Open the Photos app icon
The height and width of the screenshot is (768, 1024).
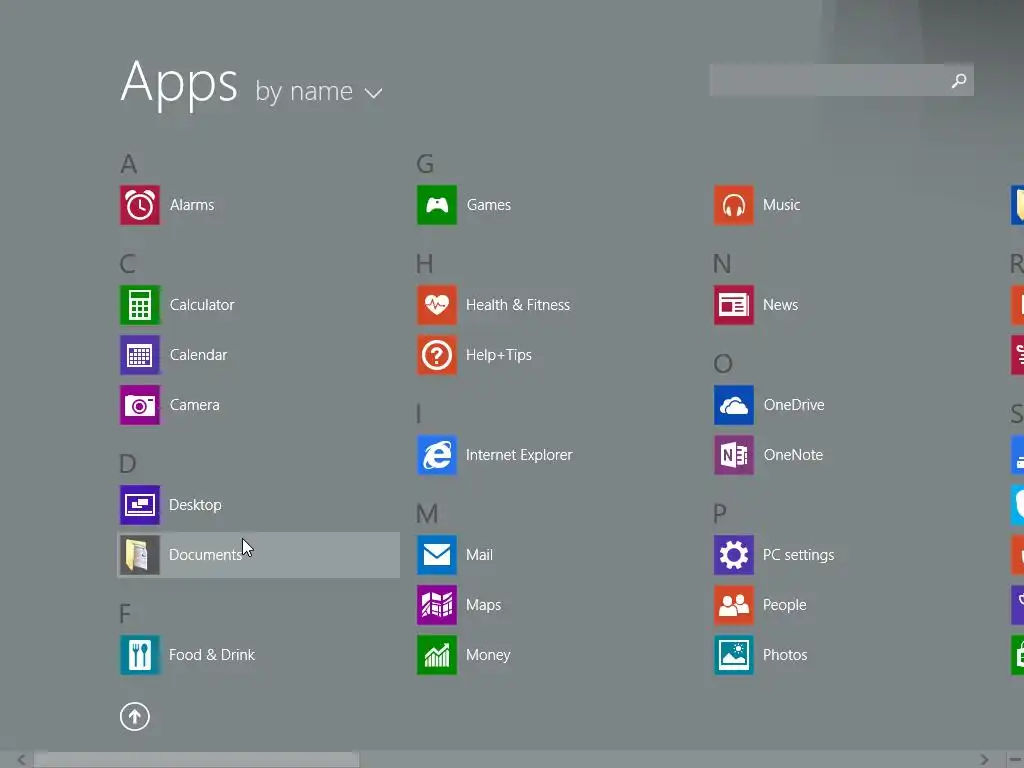[734, 655]
